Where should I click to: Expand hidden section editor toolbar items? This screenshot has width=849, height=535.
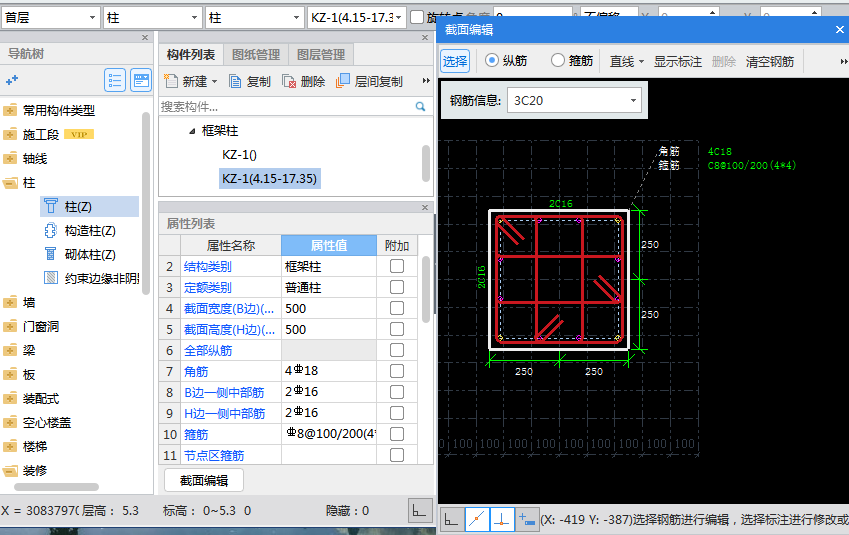844,61
